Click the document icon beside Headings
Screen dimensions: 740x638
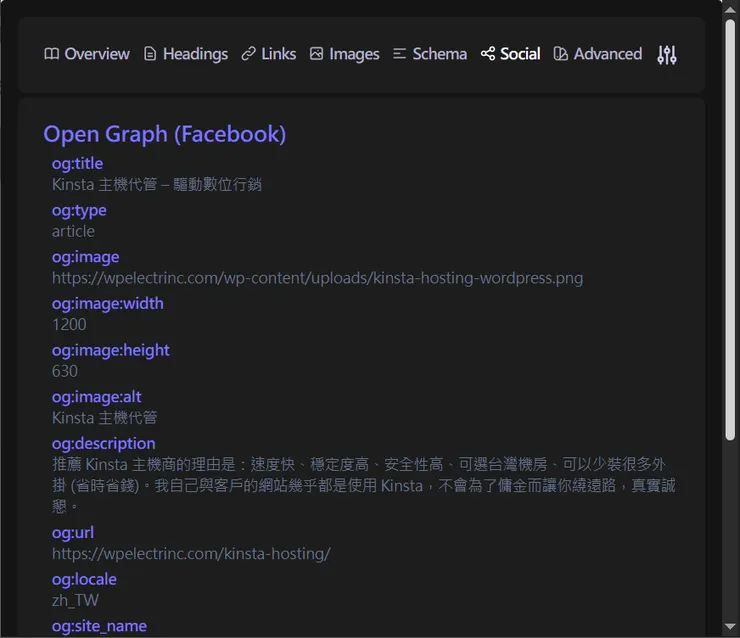pyautogui.click(x=150, y=54)
